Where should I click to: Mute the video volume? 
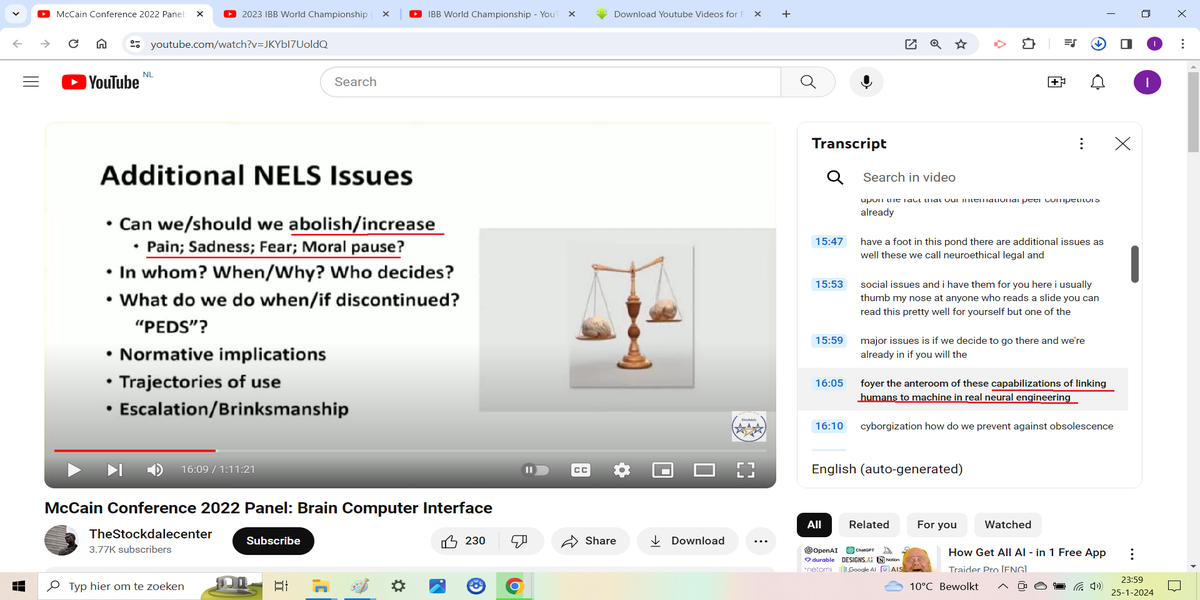coord(155,470)
